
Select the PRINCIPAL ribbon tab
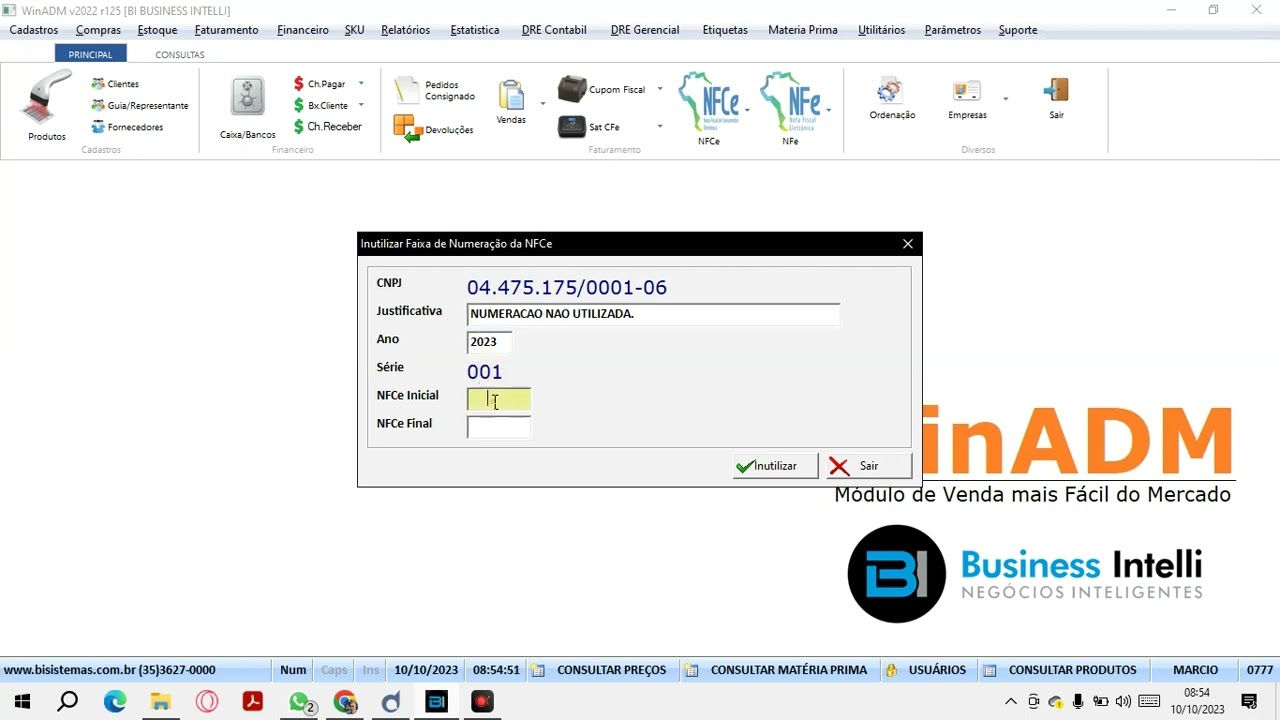tap(90, 55)
